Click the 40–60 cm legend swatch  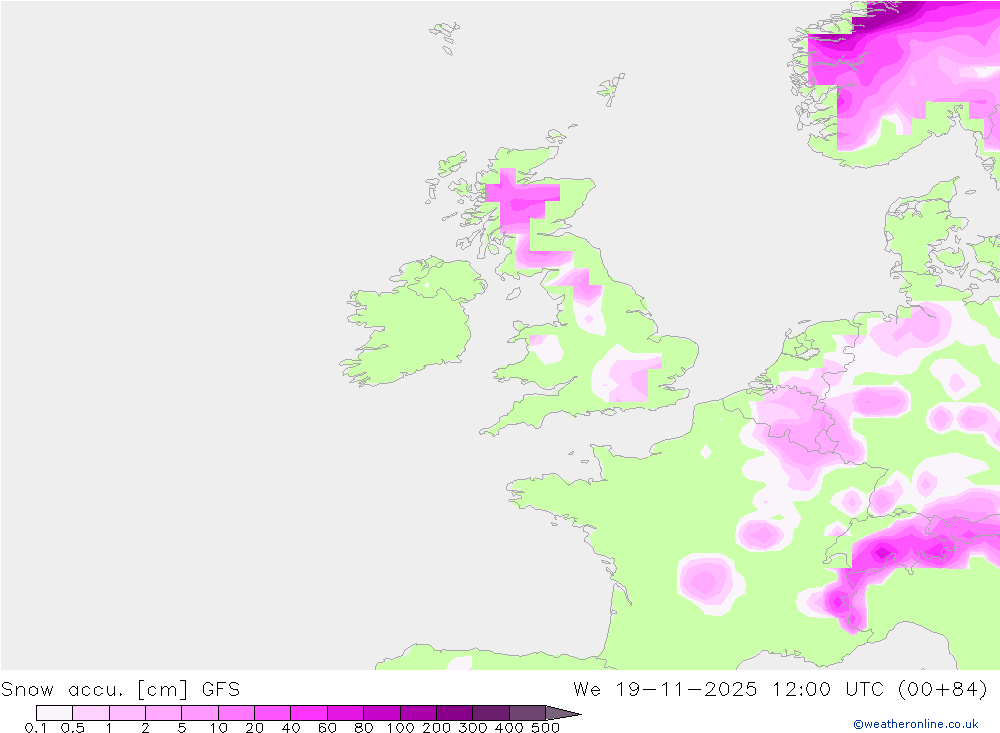[309, 713]
